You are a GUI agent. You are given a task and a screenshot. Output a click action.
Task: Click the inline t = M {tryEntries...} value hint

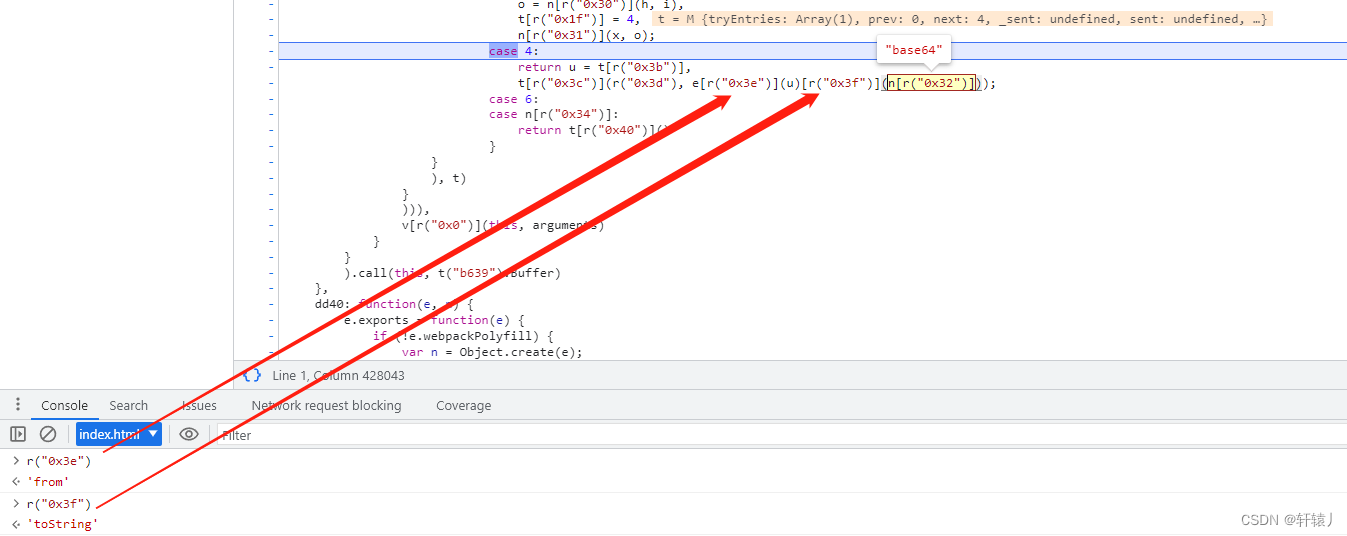pyautogui.click(x=963, y=19)
